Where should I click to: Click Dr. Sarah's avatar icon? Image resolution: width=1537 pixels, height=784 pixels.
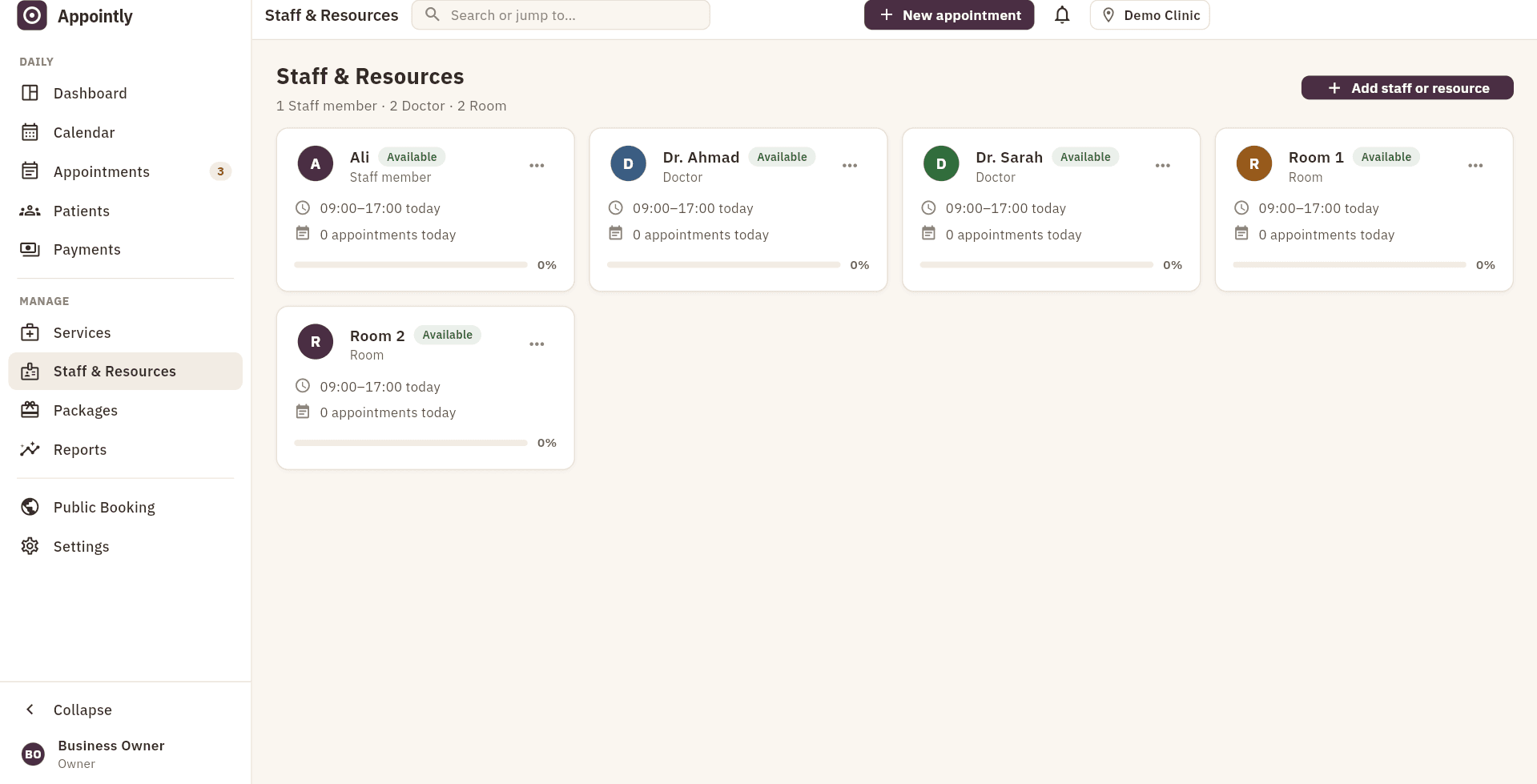coord(941,164)
